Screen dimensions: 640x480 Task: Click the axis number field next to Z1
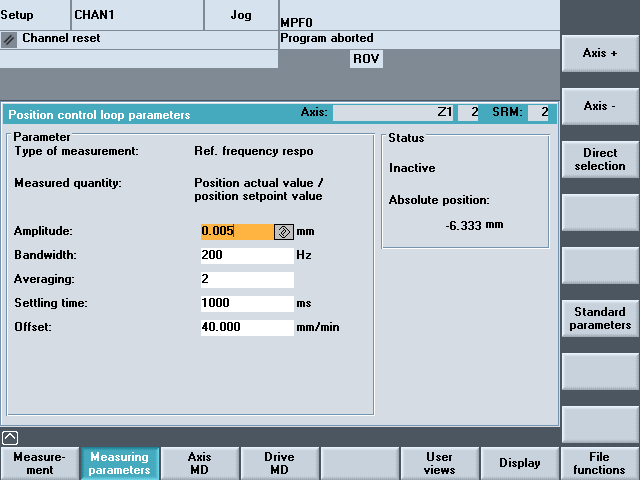(x=468, y=113)
